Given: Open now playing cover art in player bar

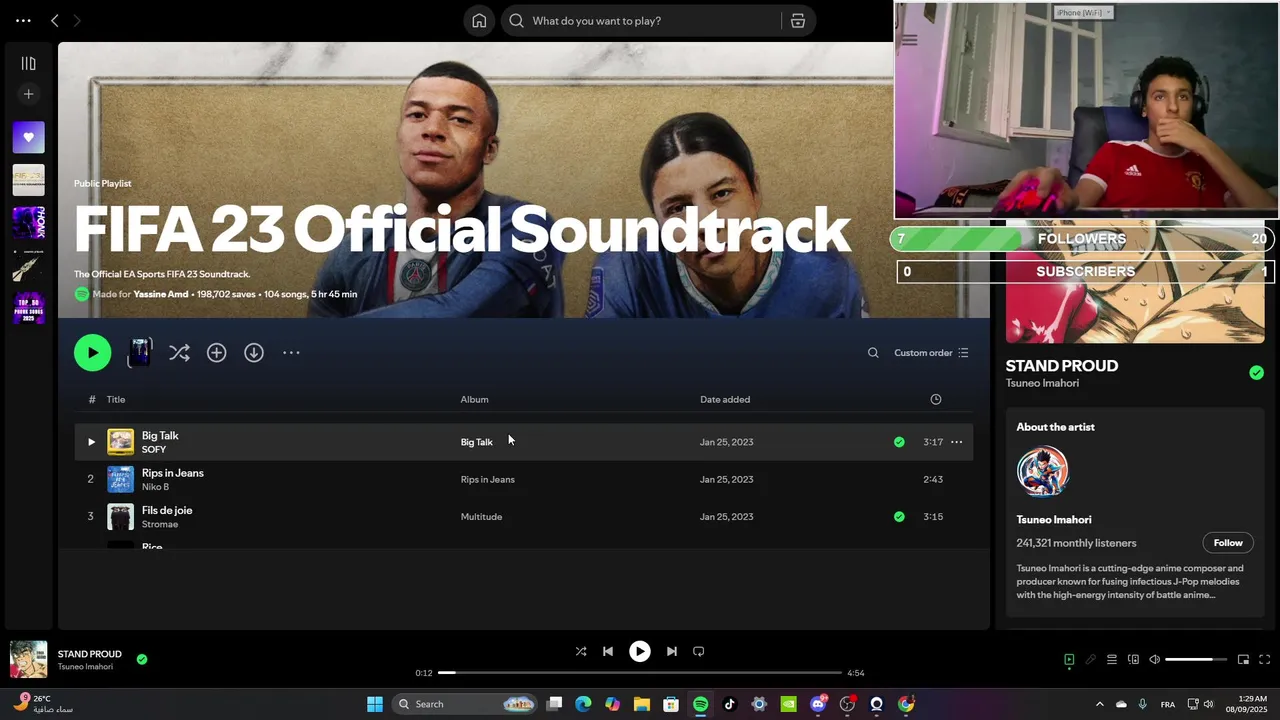Looking at the screenshot, I should 28,660.
